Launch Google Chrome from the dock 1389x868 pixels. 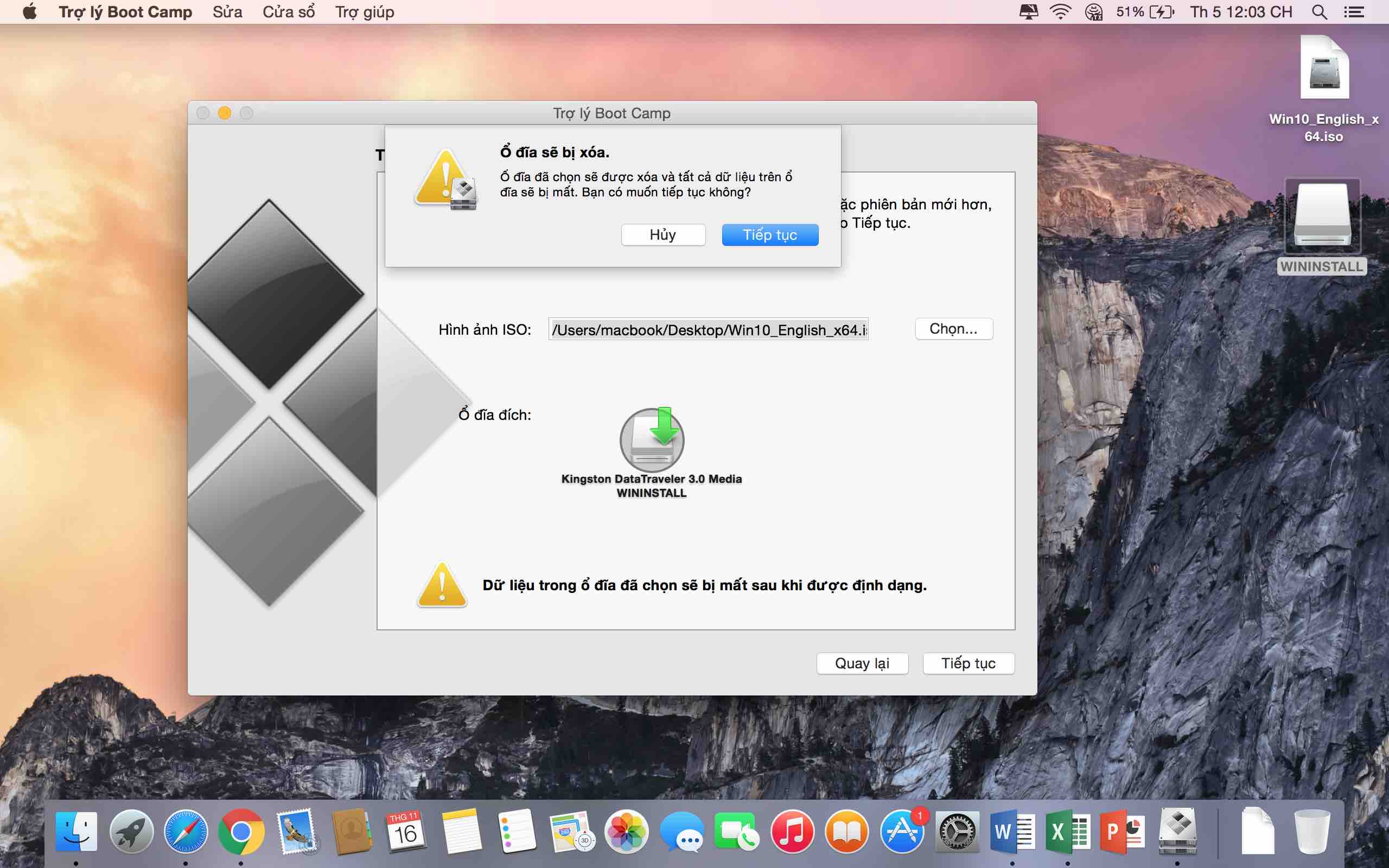tap(241, 831)
